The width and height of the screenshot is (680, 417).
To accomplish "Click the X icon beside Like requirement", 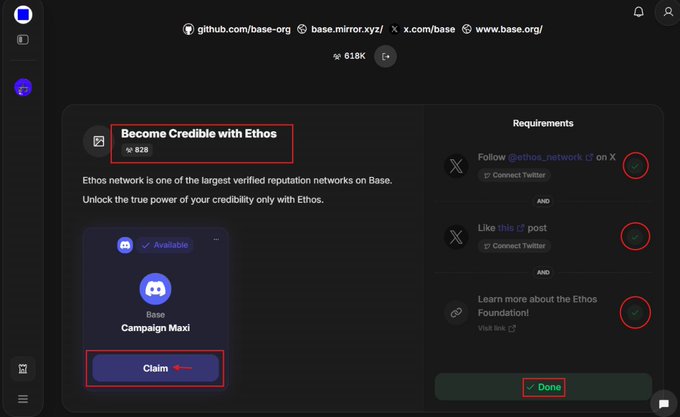I will coord(456,237).
